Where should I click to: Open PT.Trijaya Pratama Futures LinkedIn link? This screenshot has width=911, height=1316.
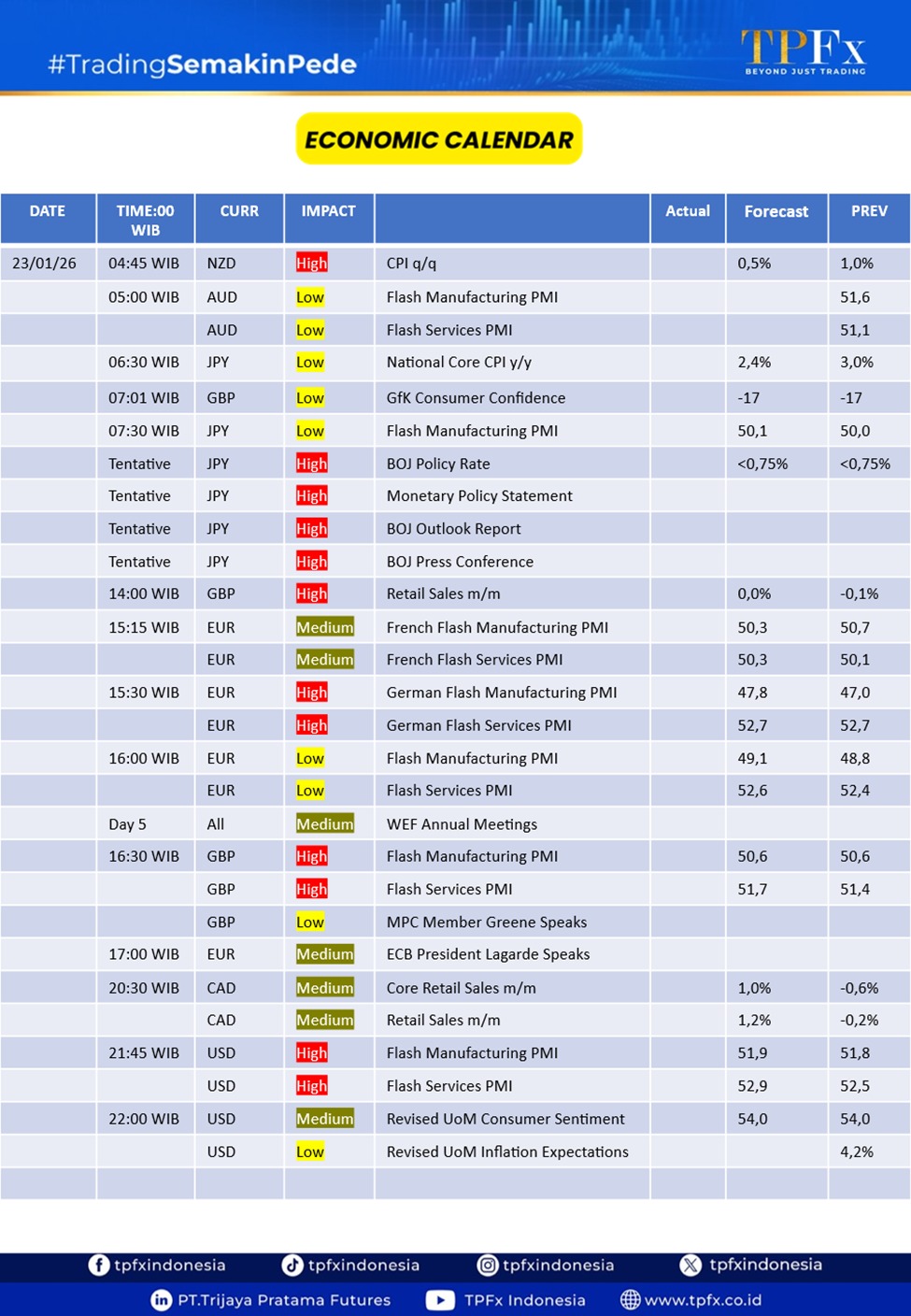point(284,1300)
